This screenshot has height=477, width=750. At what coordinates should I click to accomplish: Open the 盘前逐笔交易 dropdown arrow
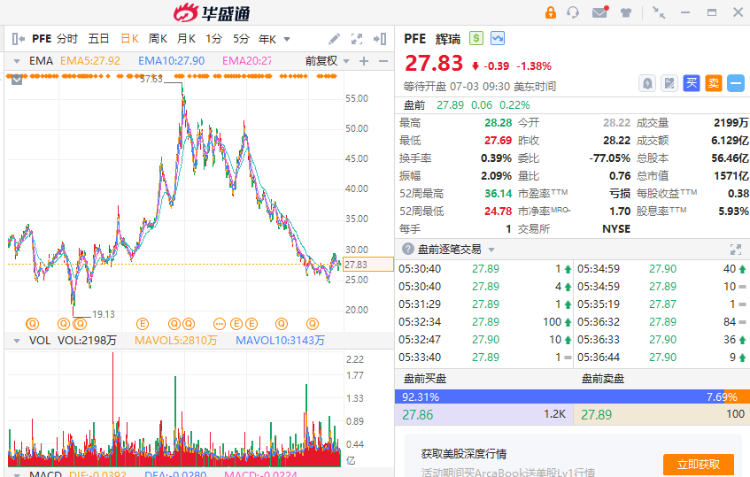(x=491, y=250)
